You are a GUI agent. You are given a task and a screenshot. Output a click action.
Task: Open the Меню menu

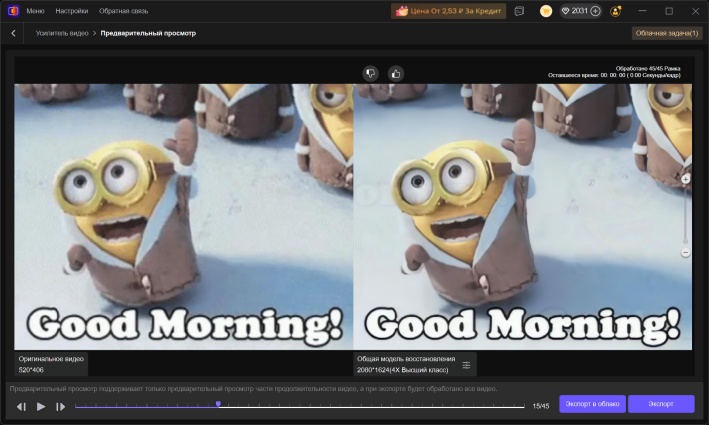(x=35, y=11)
